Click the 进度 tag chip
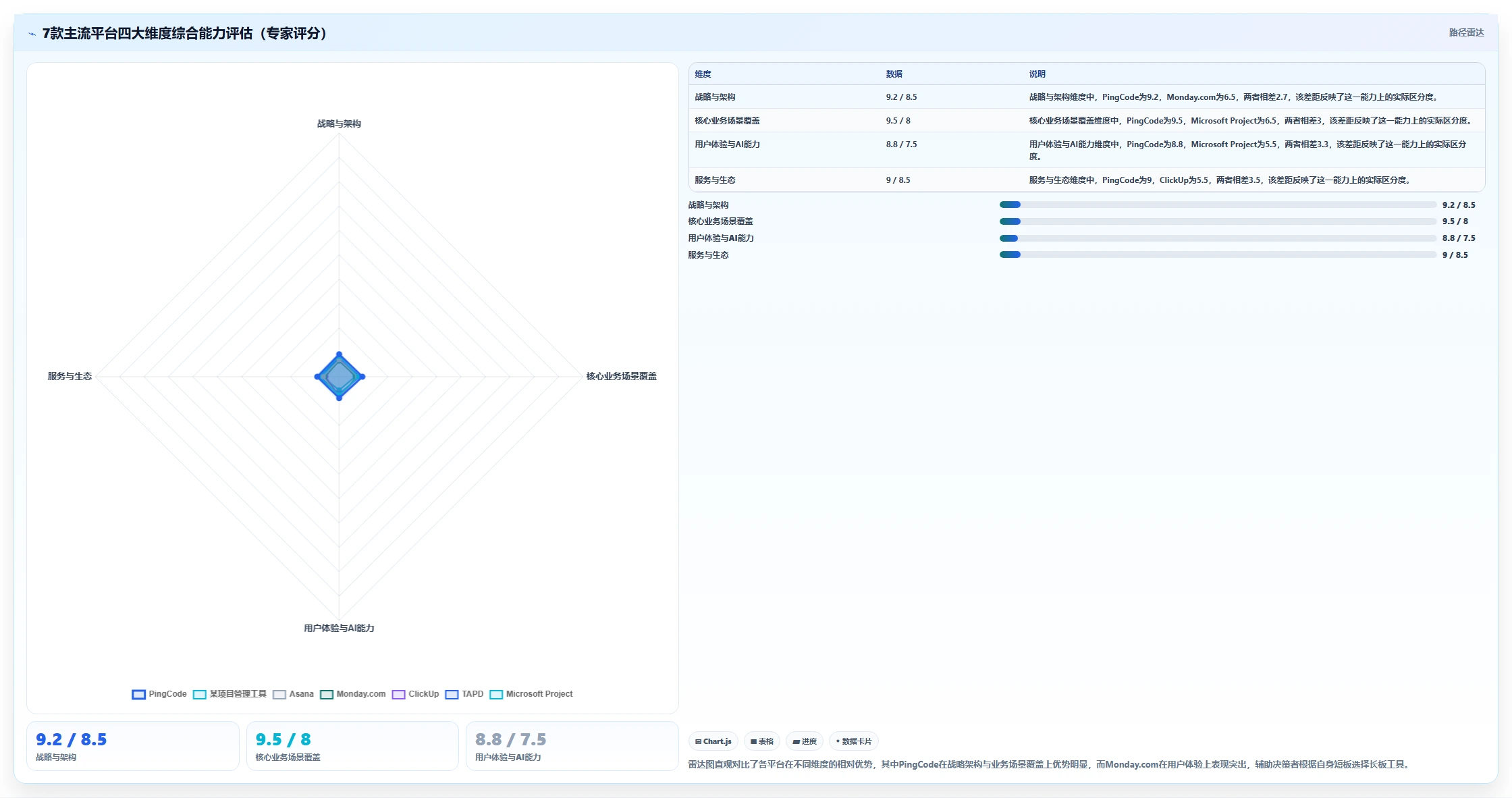The height and width of the screenshot is (798, 1512). [x=805, y=741]
